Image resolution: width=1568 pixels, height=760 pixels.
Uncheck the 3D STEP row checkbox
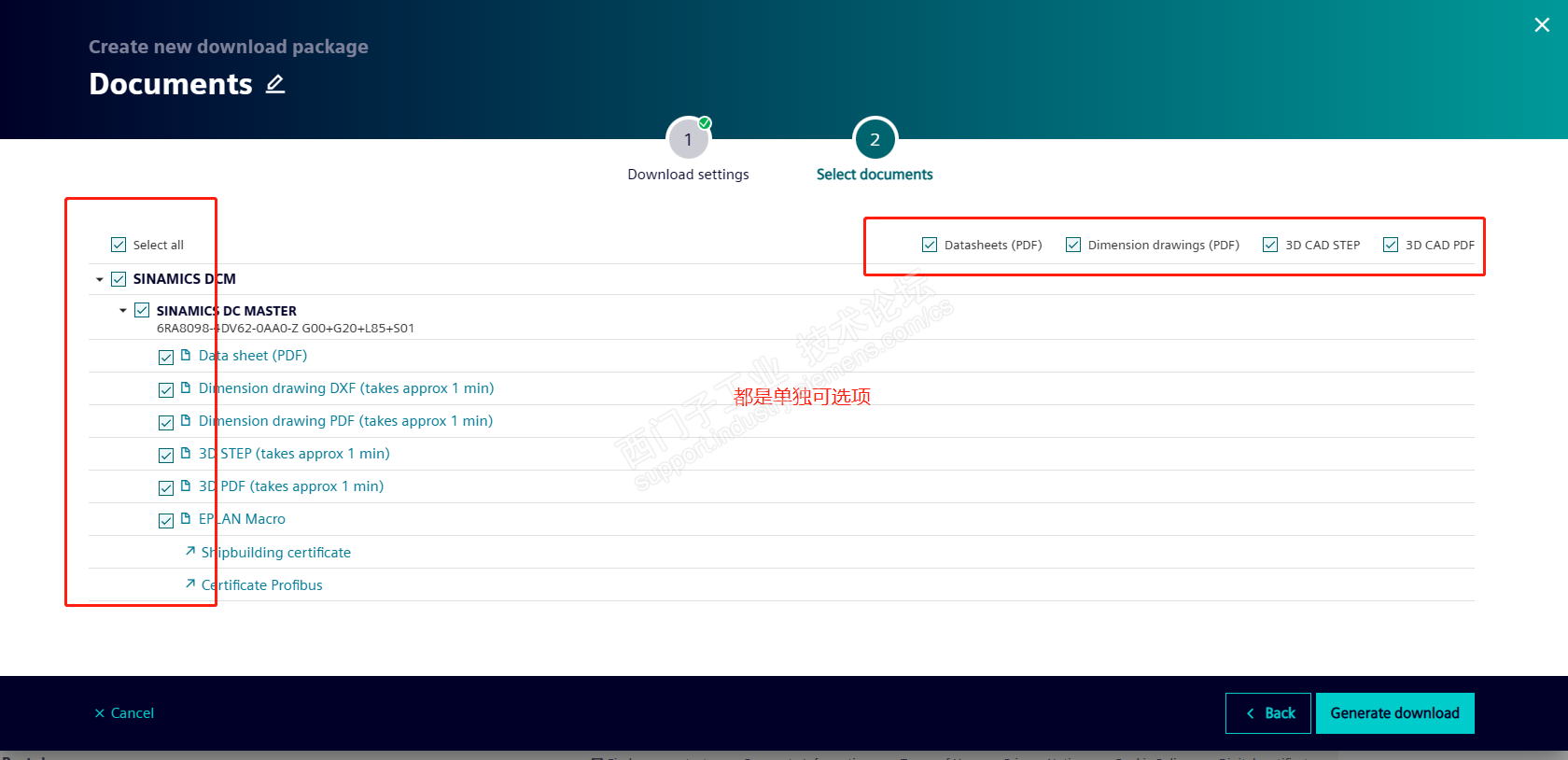(x=166, y=455)
